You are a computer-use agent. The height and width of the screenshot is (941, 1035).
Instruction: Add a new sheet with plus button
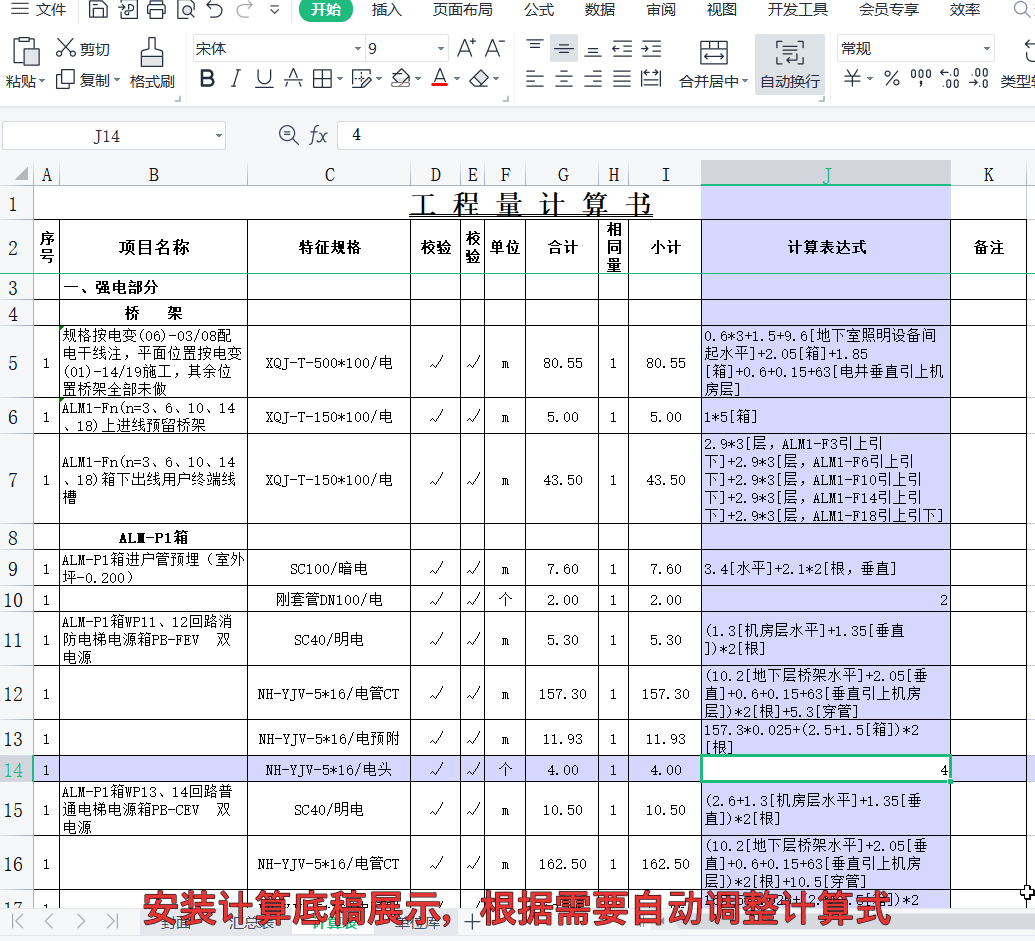point(471,922)
